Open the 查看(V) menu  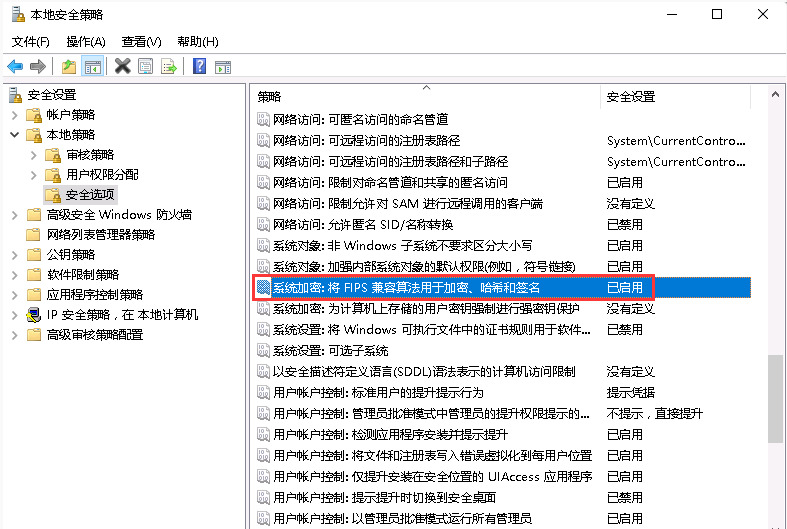pyautogui.click(x=141, y=41)
